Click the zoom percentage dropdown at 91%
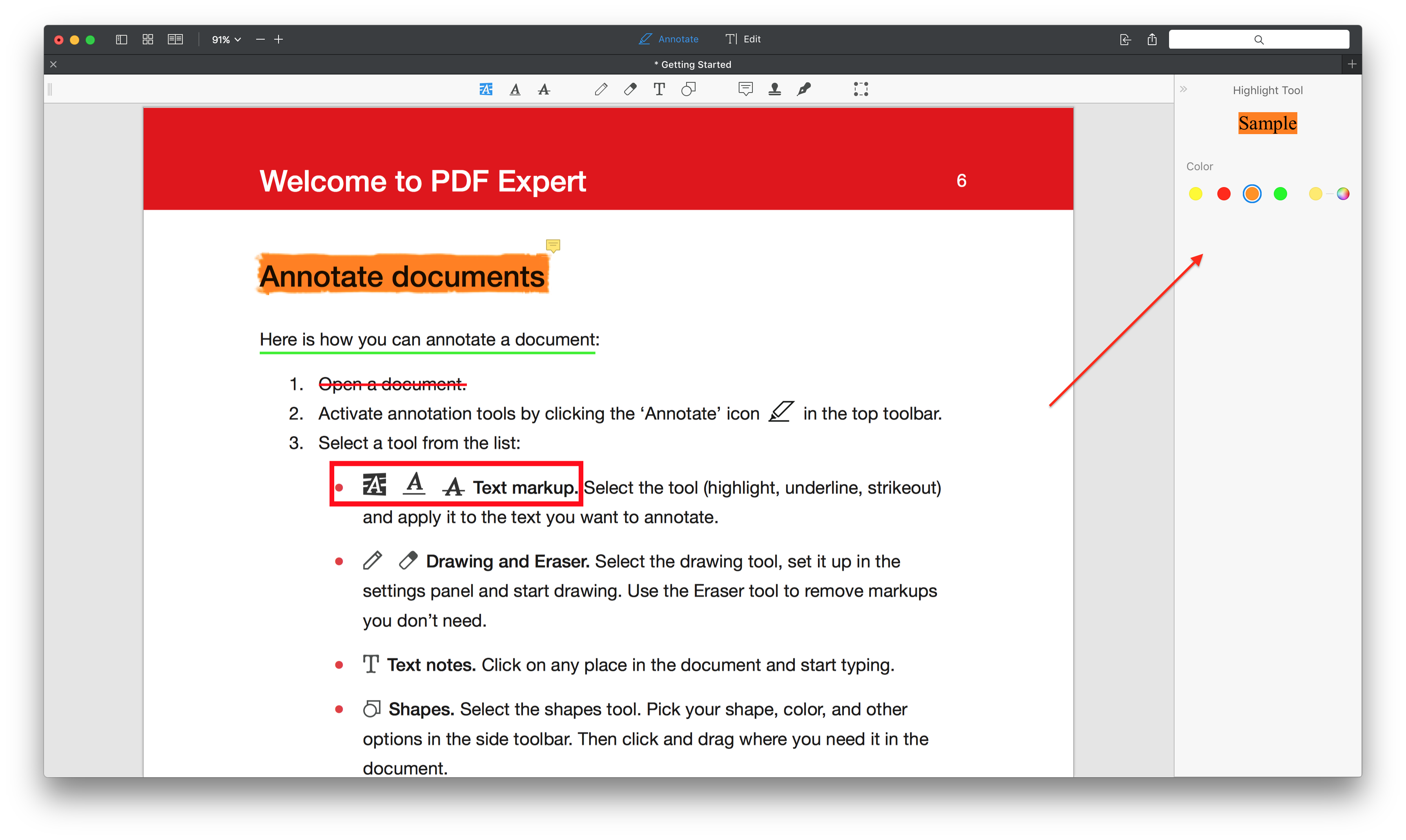This screenshot has height=840, width=1406. (225, 39)
